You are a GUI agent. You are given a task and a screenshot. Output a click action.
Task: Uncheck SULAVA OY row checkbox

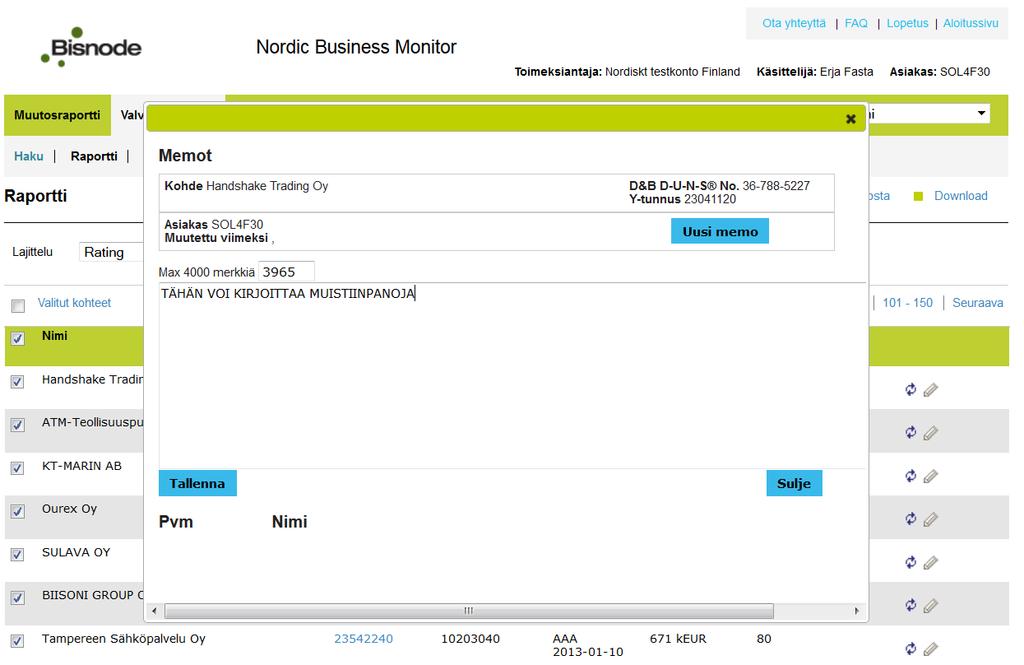pyautogui.click(x=18, y=554)
